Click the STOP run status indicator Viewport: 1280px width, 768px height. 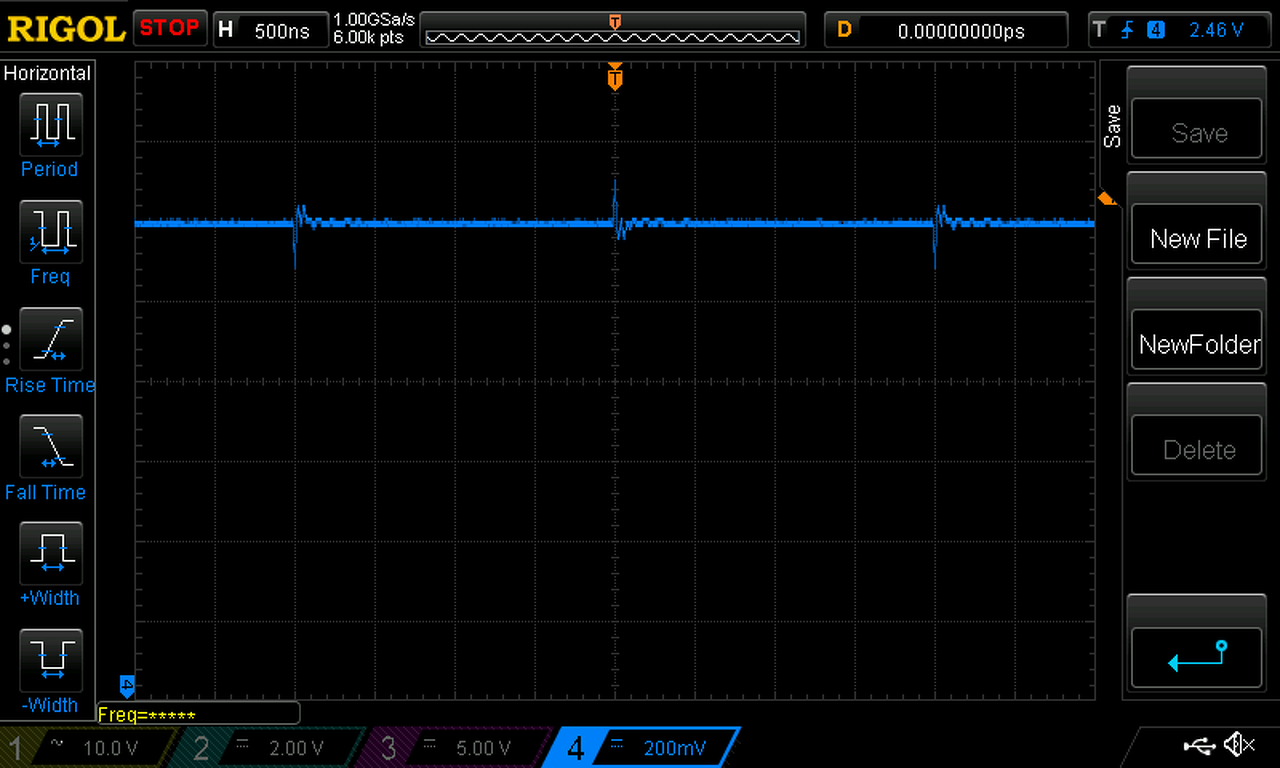click(x=169, y=28)
